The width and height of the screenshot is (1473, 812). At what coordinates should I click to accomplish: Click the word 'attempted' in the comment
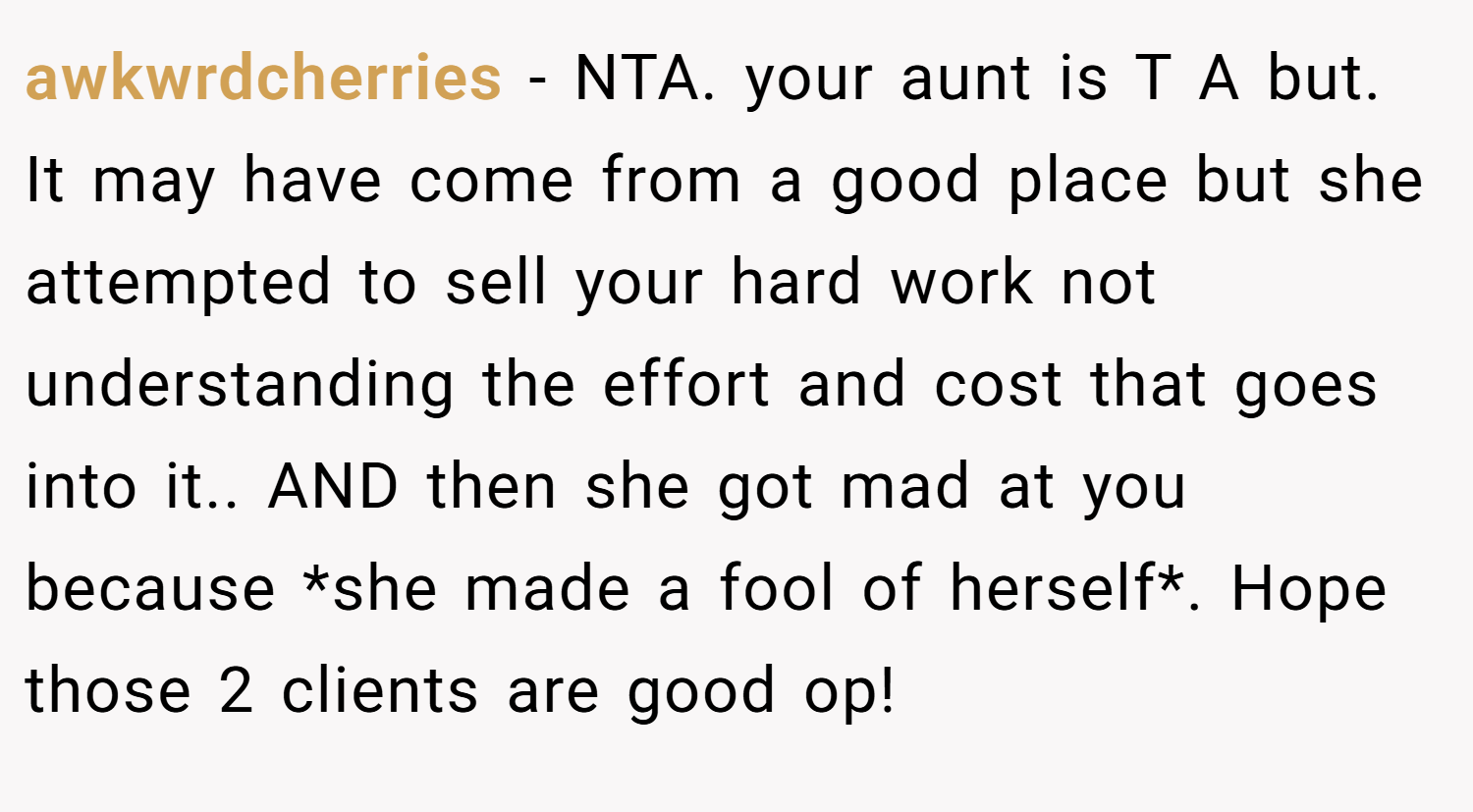tap(178, 283)
